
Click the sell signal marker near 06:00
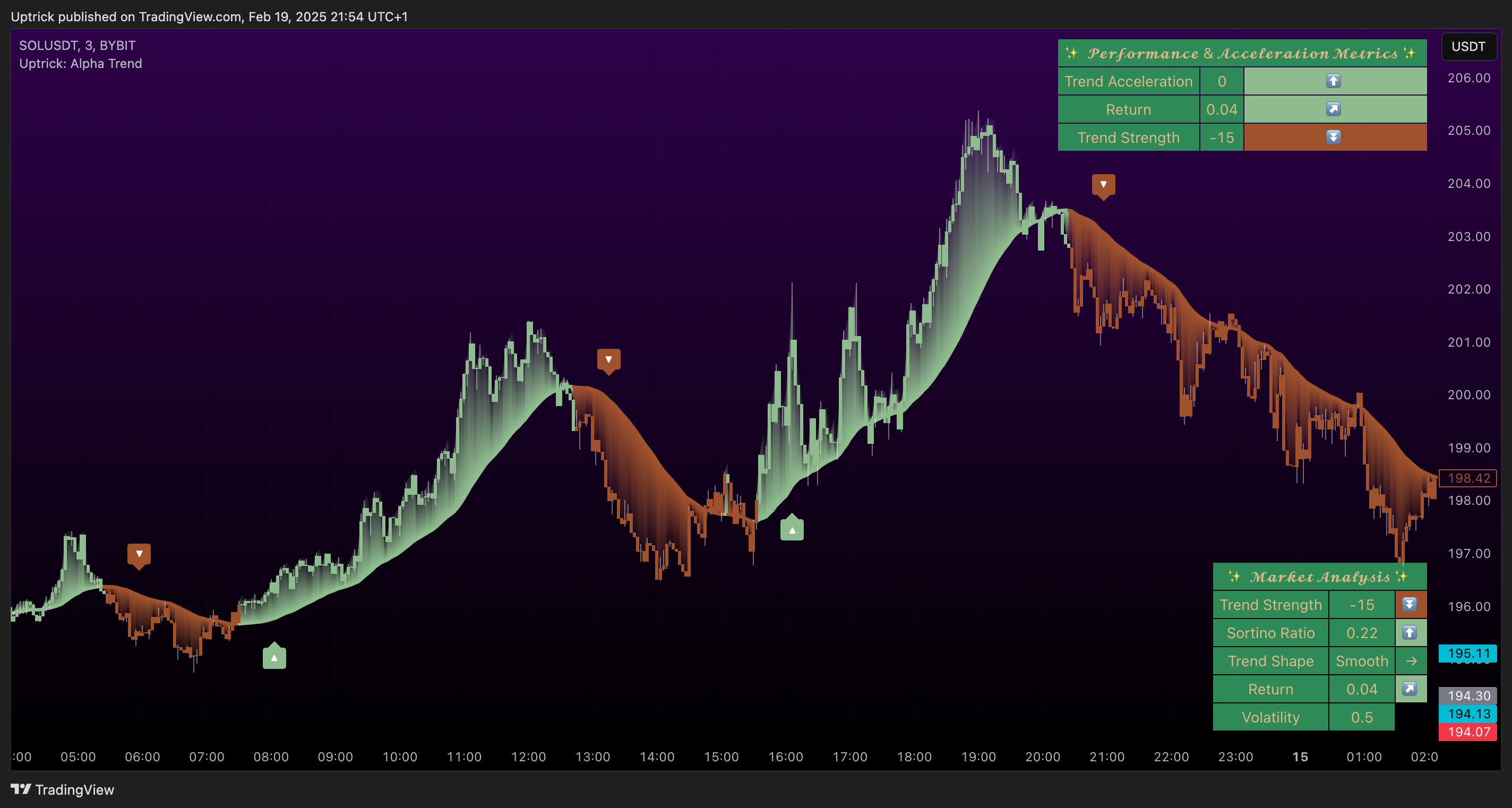pos(139,555)
